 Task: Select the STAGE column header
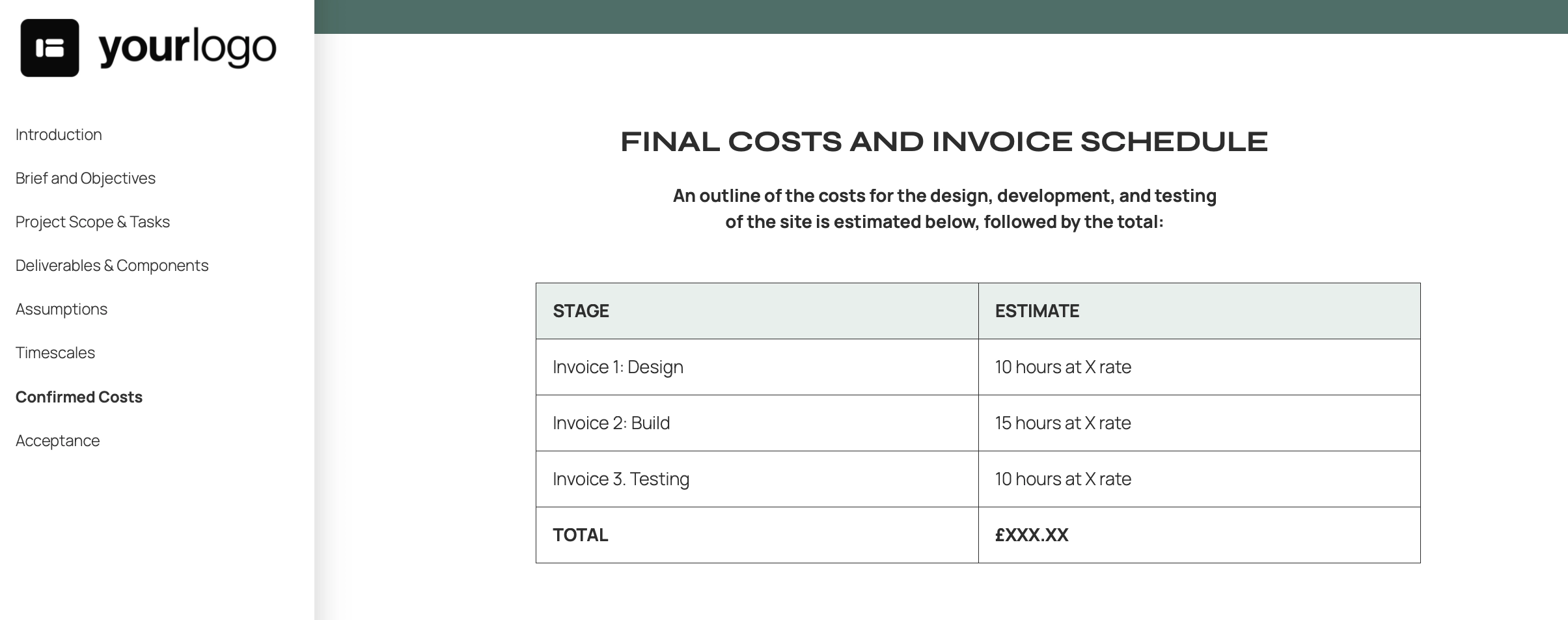click(757, 311)
